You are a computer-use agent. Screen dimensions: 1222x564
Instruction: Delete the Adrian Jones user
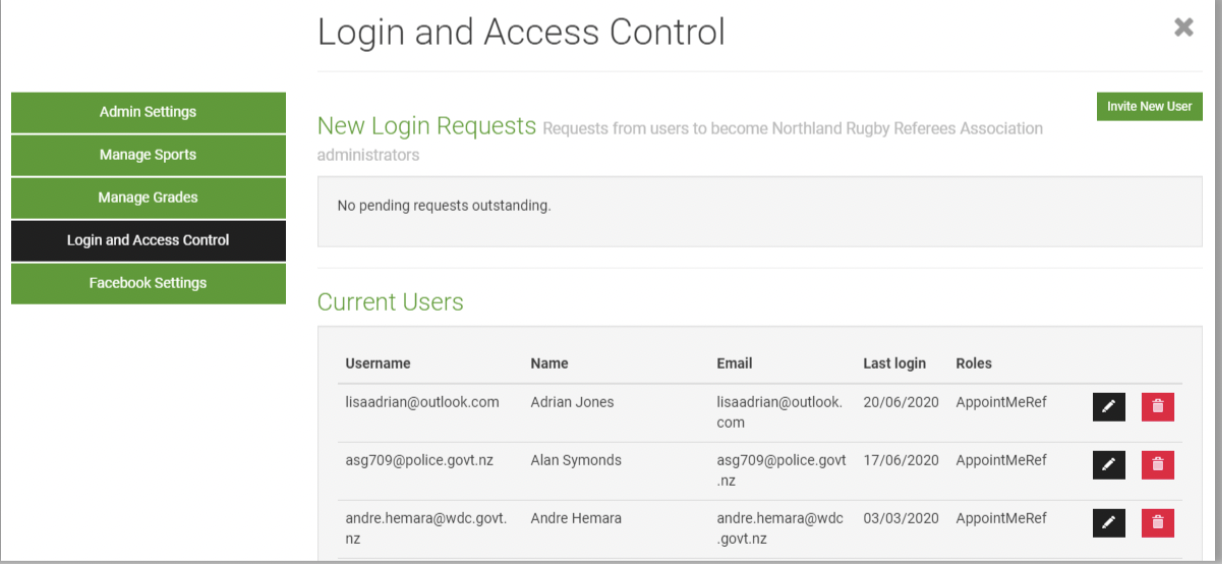click(1157, 407)
